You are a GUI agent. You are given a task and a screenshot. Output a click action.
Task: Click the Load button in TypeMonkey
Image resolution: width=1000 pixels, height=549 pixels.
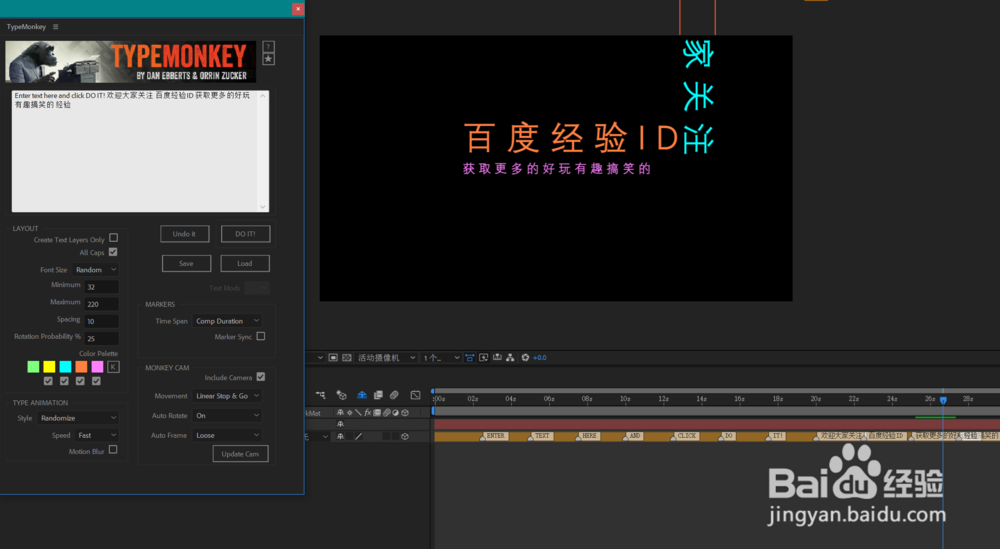245,263
